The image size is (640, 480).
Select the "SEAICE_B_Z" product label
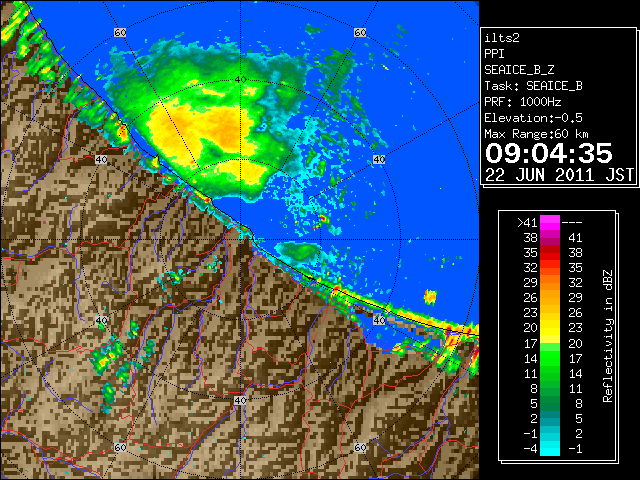point(519,70)
